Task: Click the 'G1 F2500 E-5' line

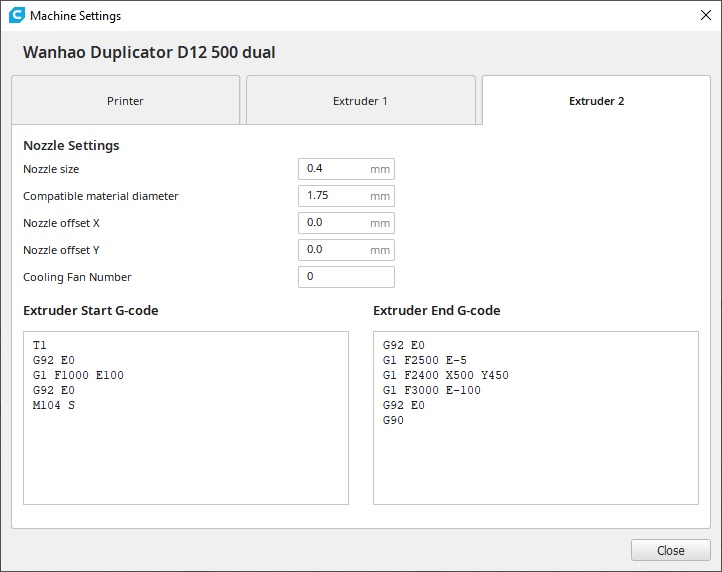Action: point(425,360)
